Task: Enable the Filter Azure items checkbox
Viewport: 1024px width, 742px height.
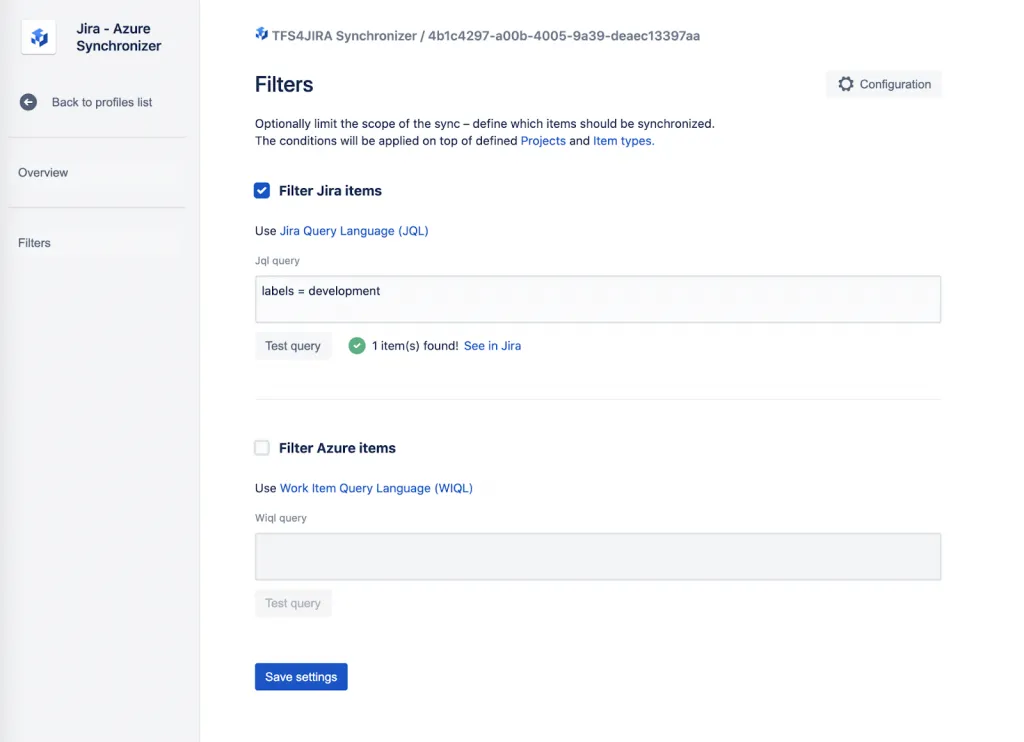Action: (262, 448)
